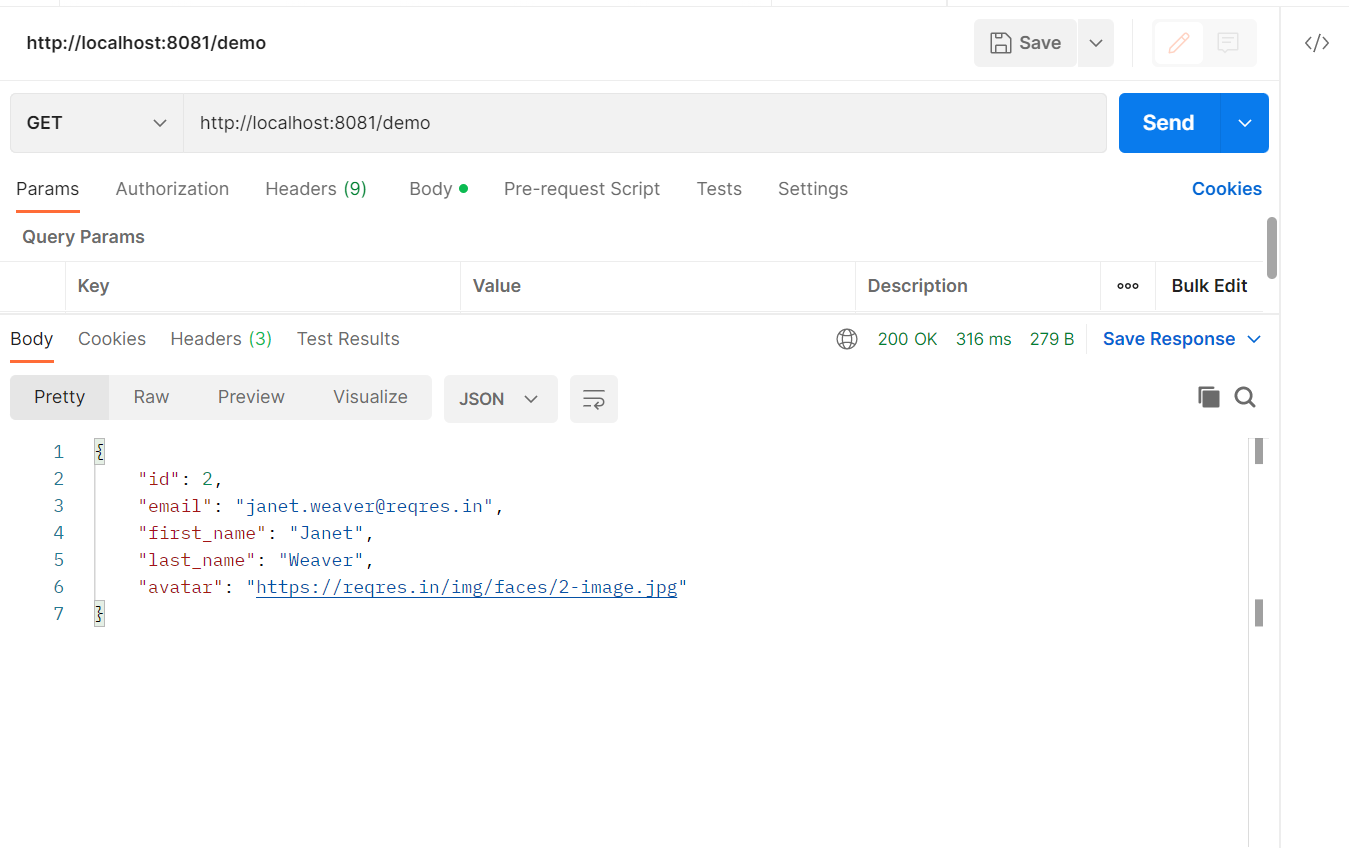Viewport: 1349px width, 848px height.
Task: Click the 316 ms response time
Action: 984,339
